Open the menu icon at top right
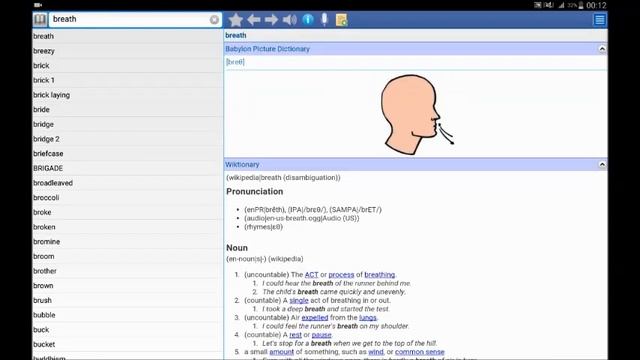 point(600,20)
